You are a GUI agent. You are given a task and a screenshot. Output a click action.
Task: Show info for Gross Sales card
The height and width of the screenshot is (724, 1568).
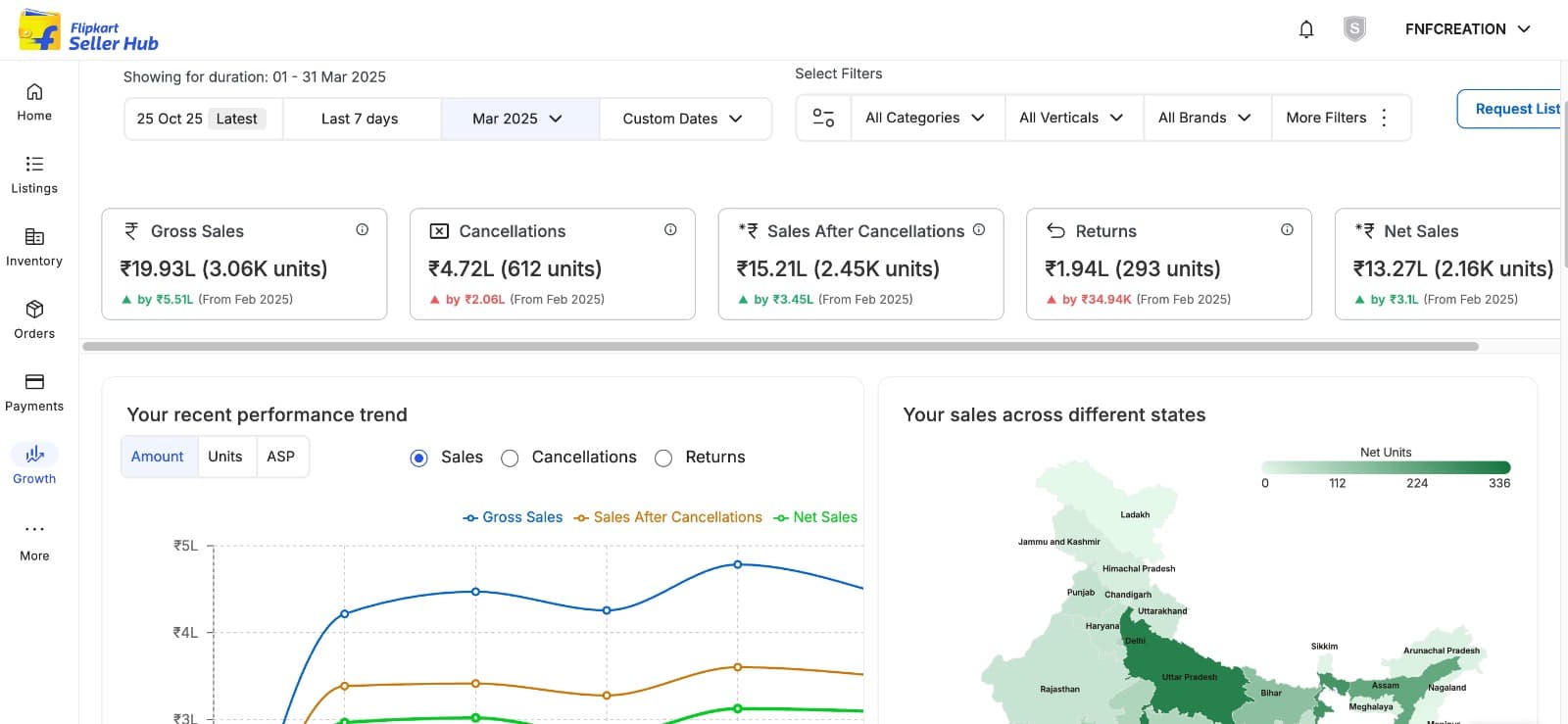pyautogui.click(x=362, y=229)
